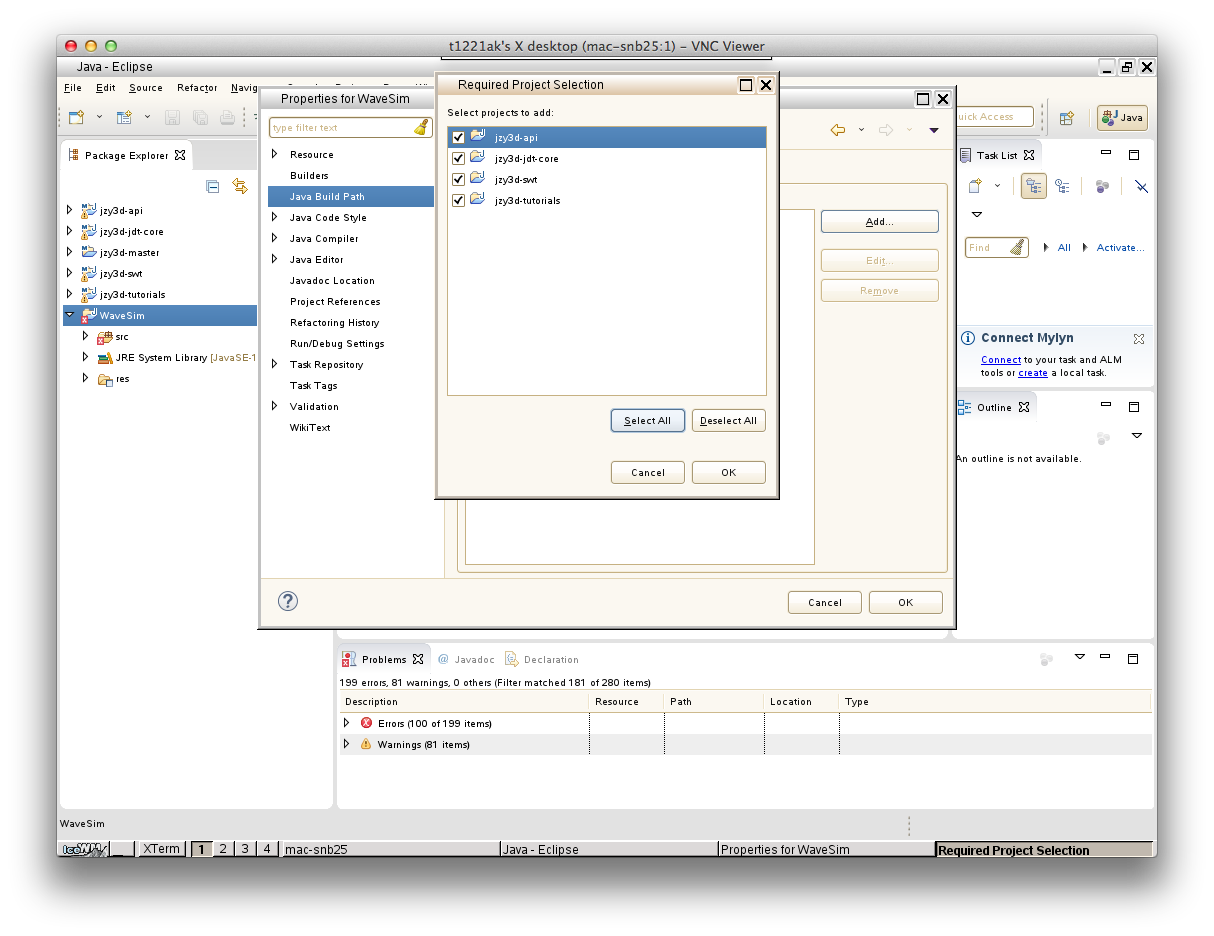Click the back arrow in the Properties dialog
Image resolution: width=1214 pixels, height=936 pixels.
tap(838, 130)
